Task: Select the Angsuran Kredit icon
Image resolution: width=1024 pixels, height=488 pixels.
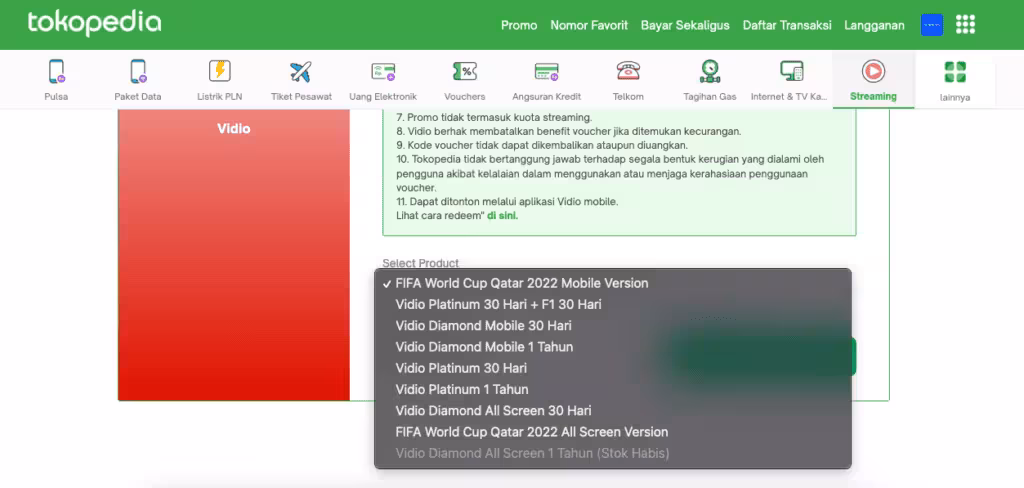Action: click(547, 71)
